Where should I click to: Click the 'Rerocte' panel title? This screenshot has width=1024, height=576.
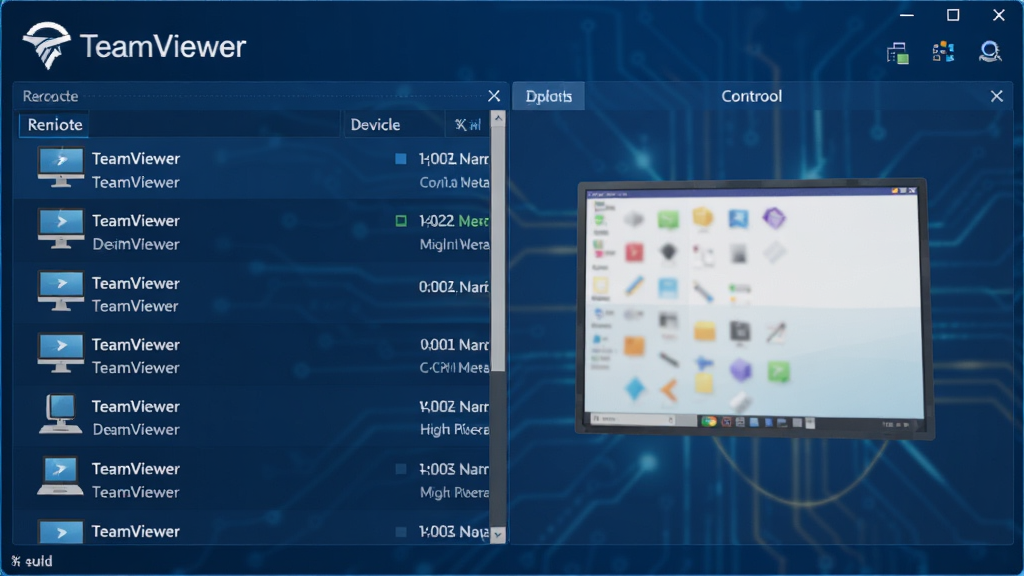point(50,96)
